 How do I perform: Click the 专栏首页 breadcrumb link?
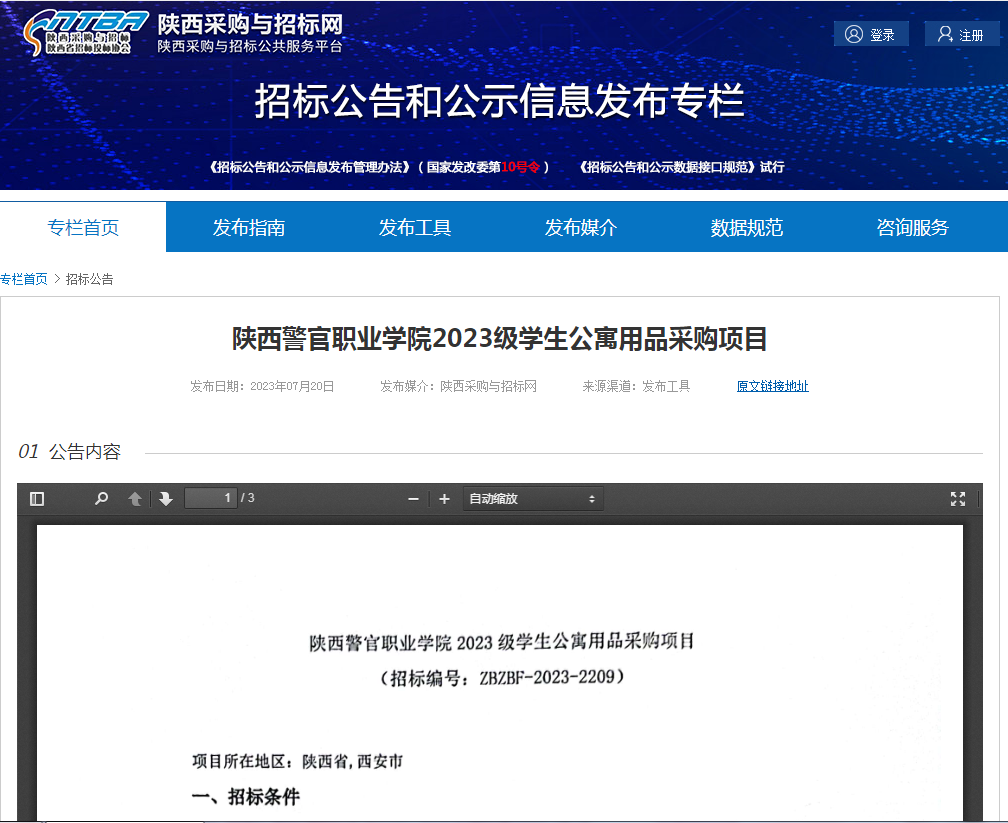pos(24,279)
